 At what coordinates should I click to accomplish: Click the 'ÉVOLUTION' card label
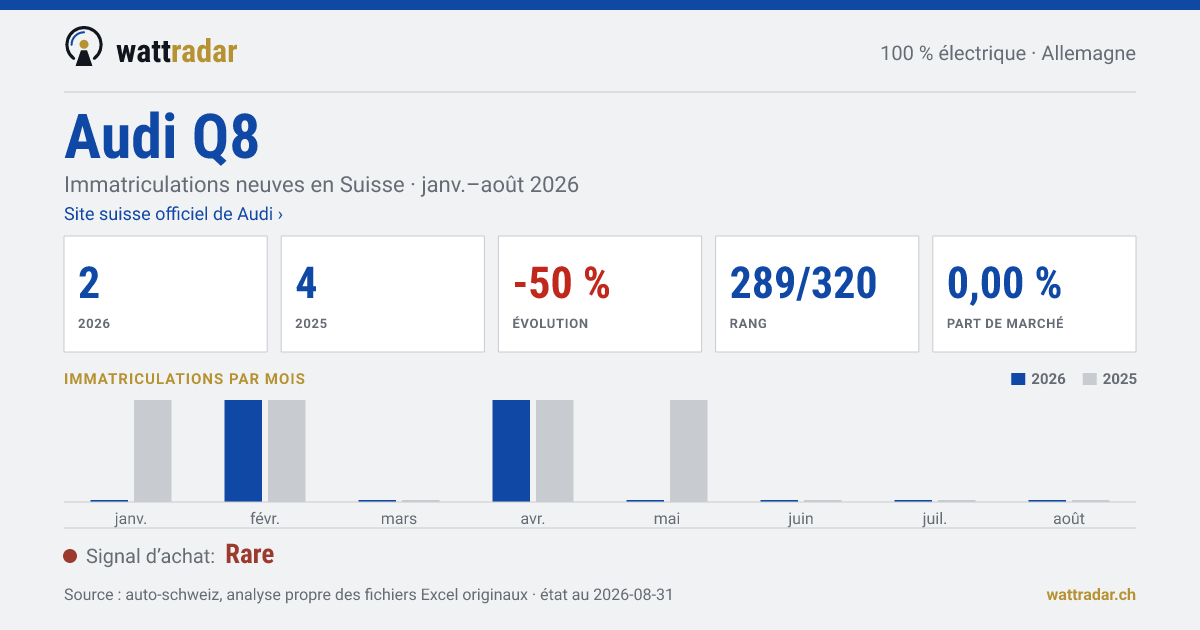pos(550,324)
